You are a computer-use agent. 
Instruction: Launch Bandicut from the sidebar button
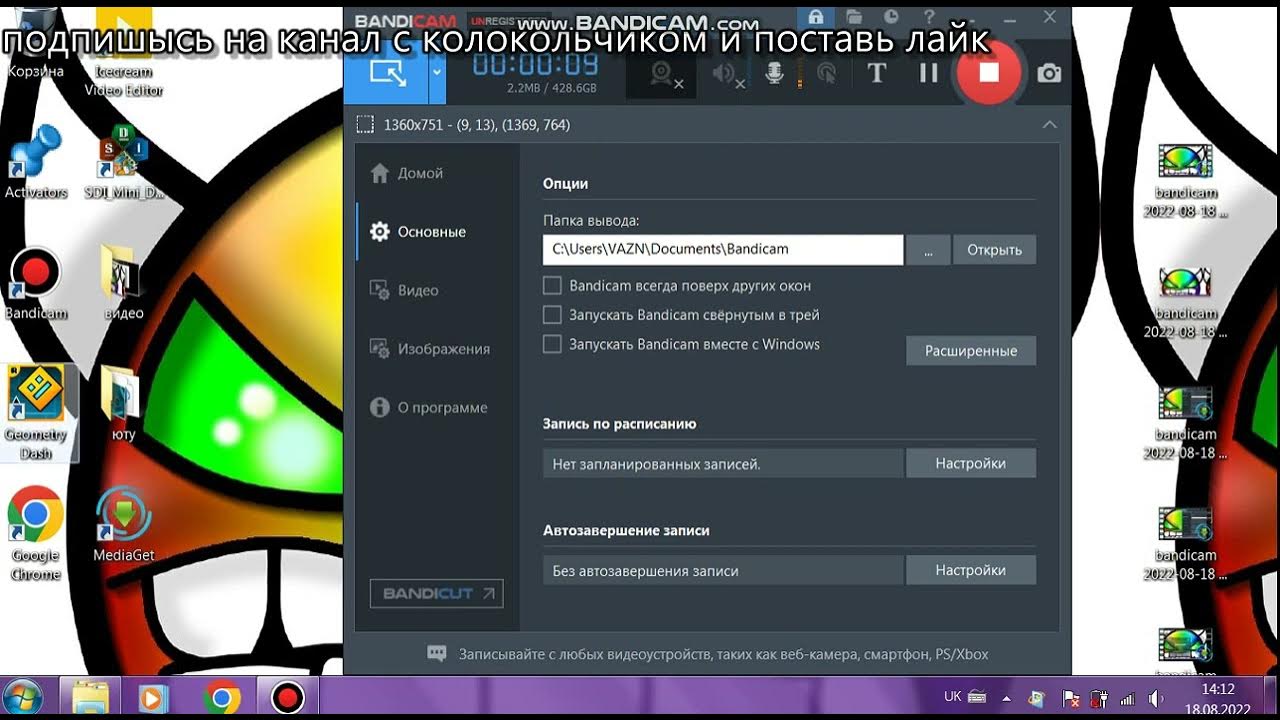click(437, 594)
